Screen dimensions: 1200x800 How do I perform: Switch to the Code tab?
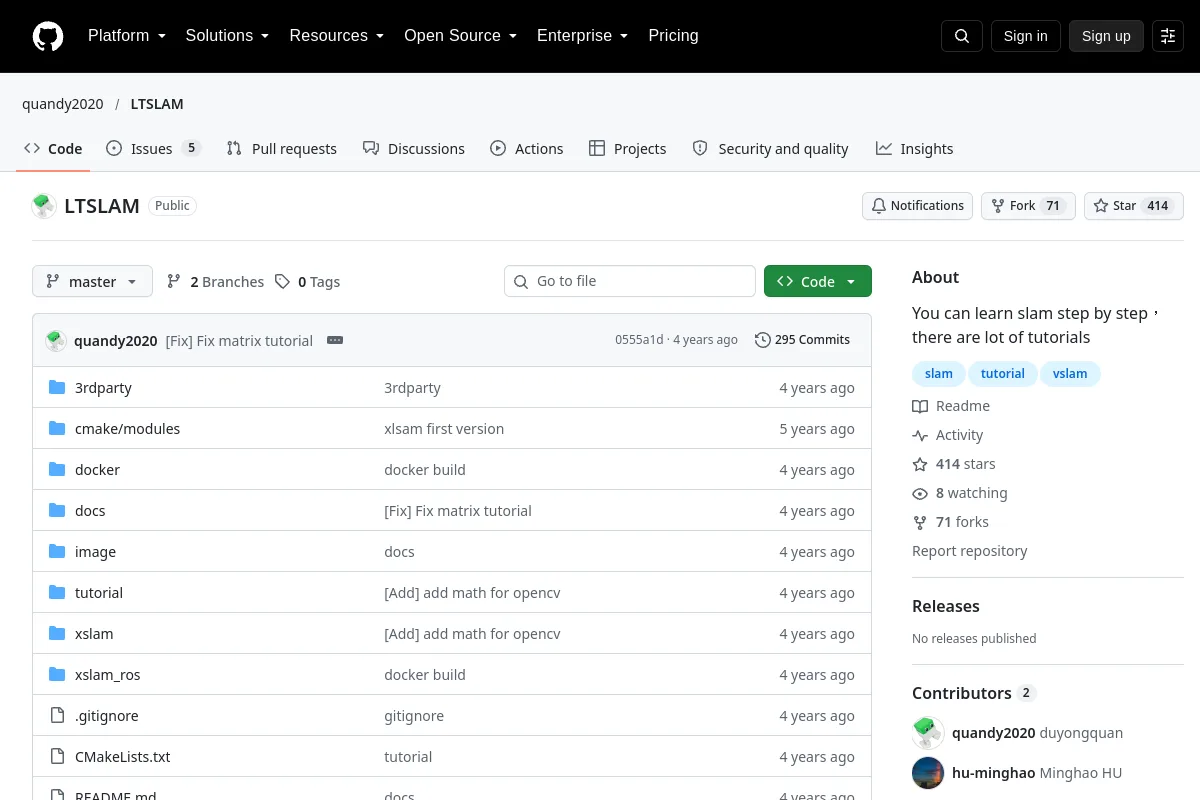[x=53, y=149]
